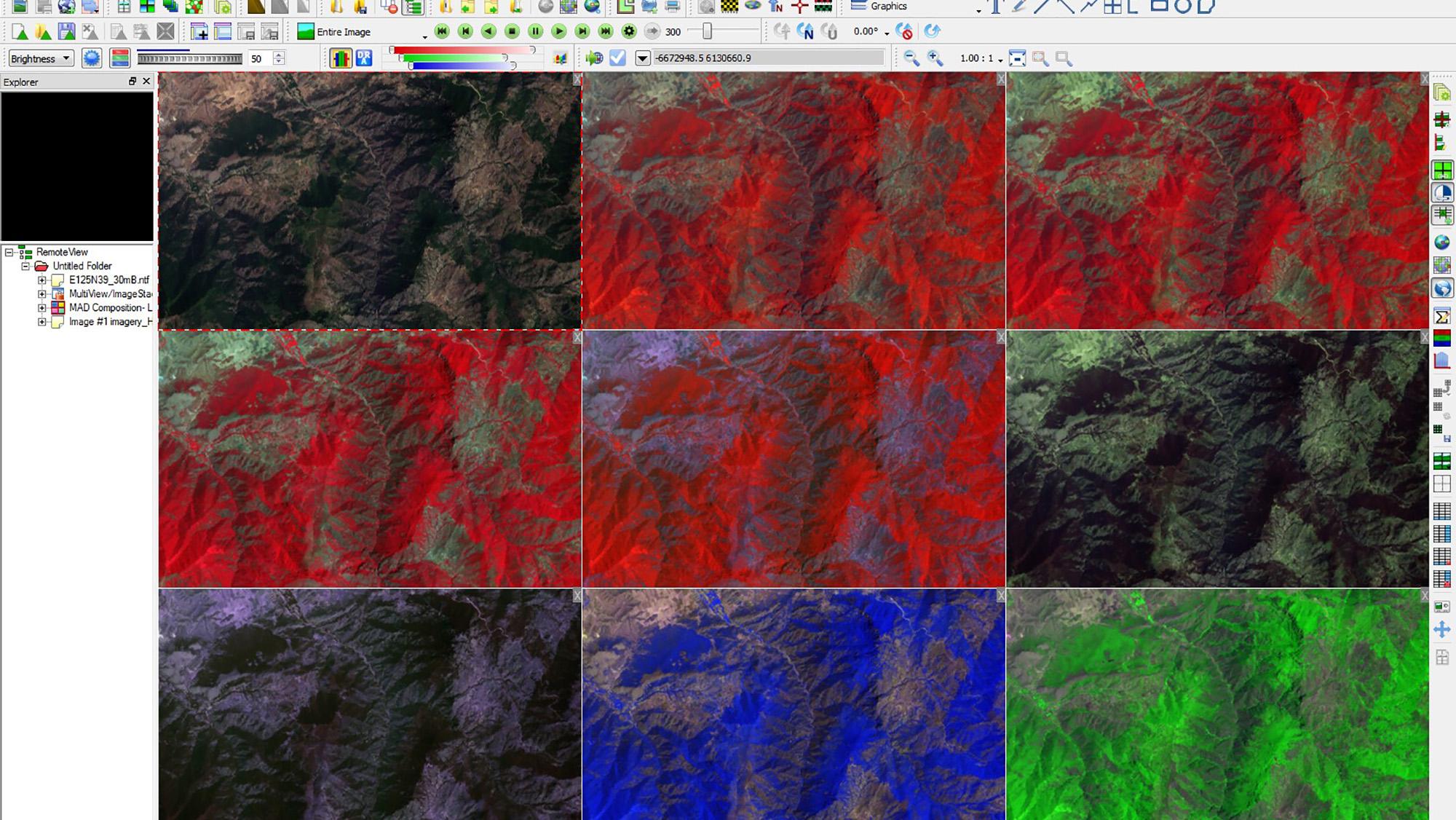
Task: Click the Zoom In magnifier icon
Action: pos(933,58)
